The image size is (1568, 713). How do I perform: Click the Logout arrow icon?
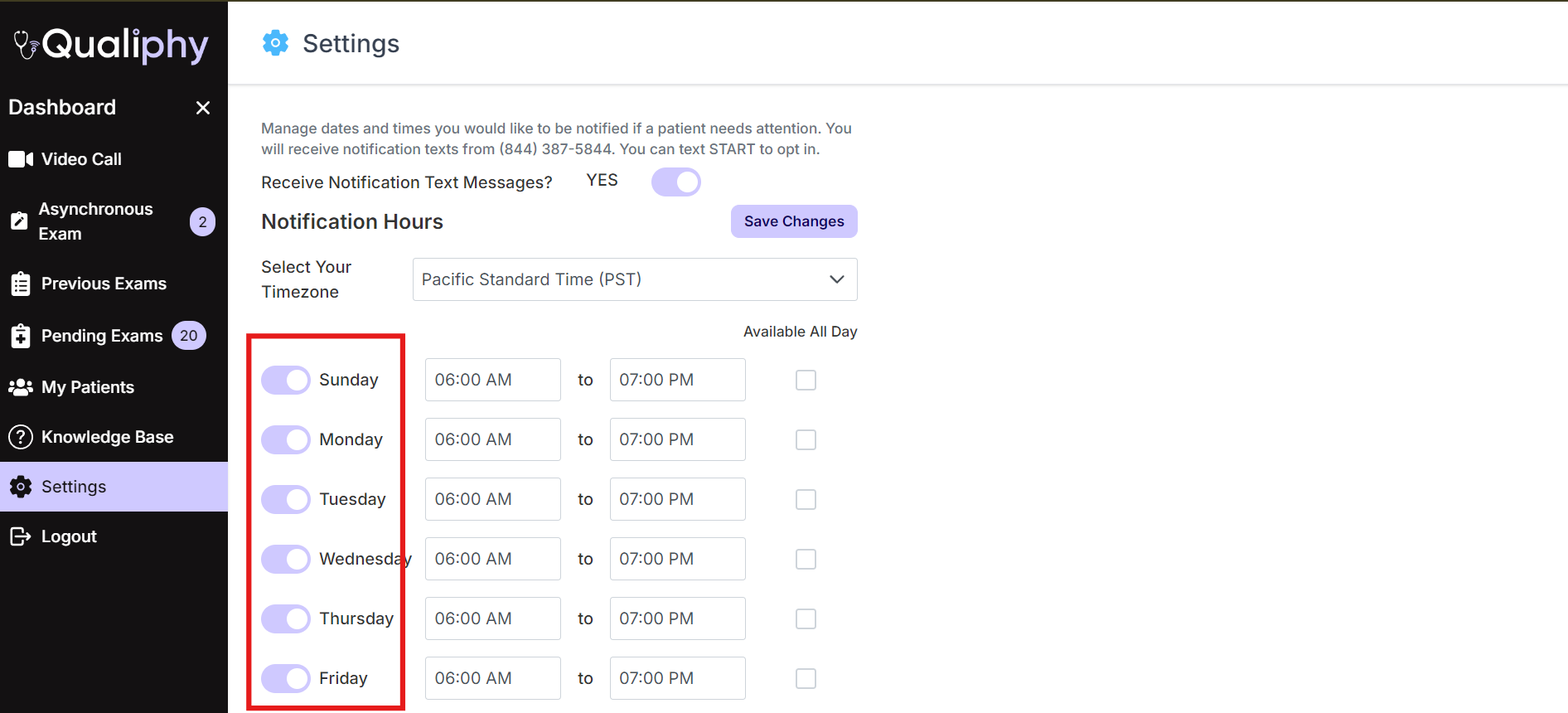[x=21, y=536]
